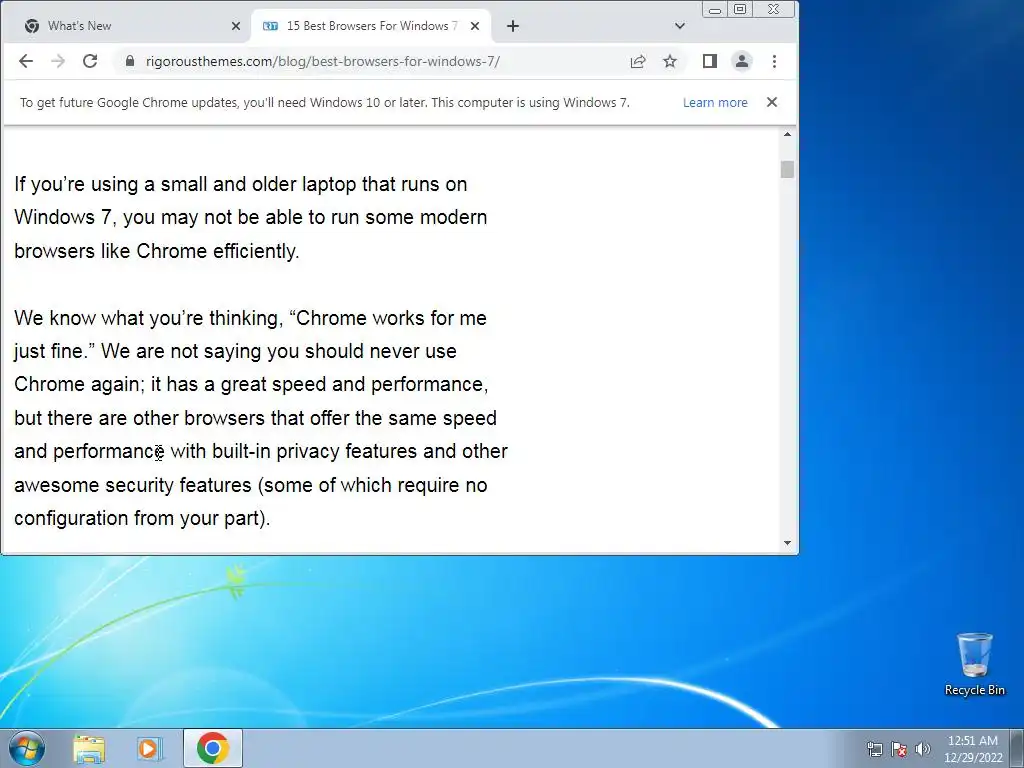Open a new tab with plus button

point(513,26)
